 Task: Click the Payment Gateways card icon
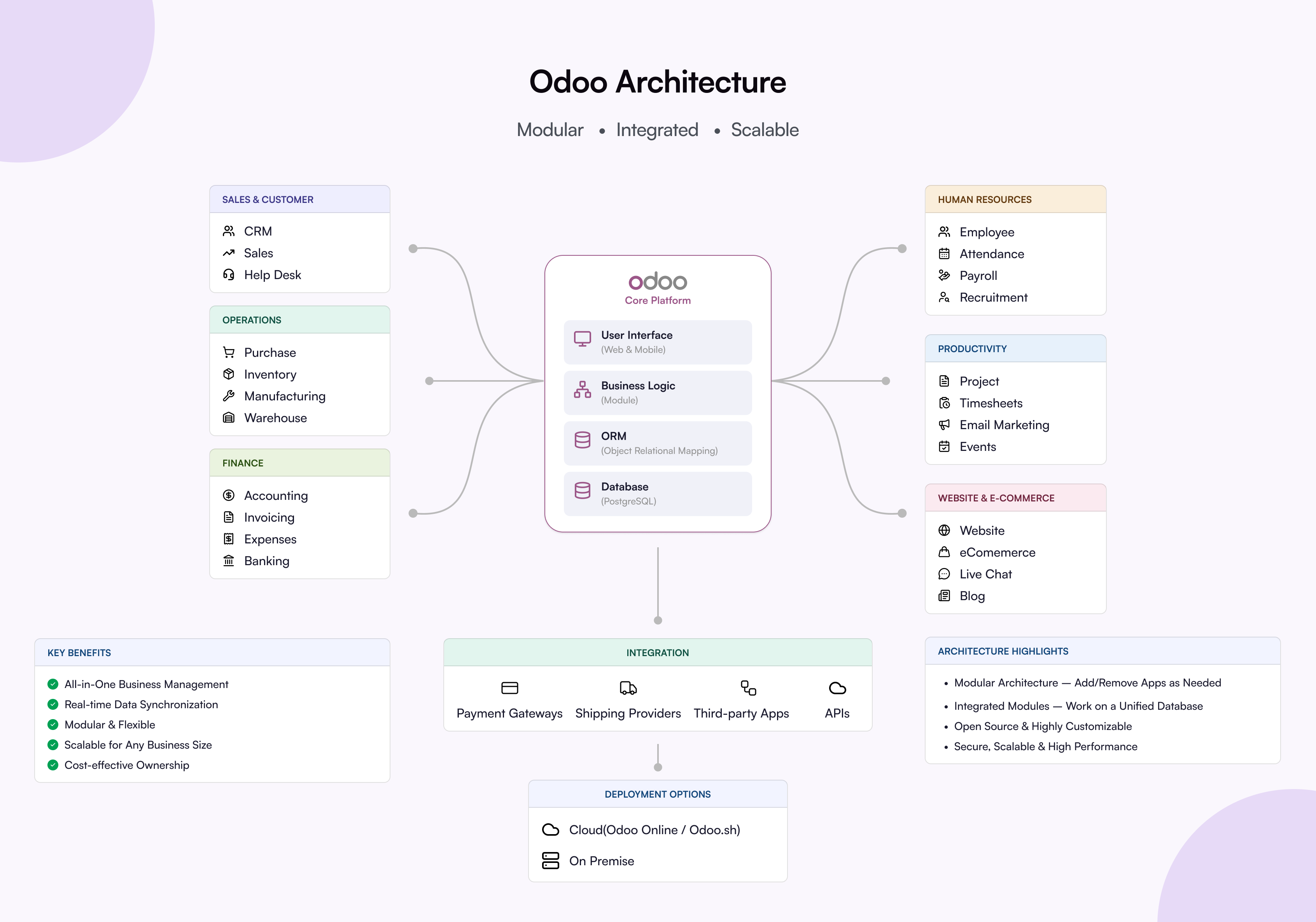coord(509,688)
